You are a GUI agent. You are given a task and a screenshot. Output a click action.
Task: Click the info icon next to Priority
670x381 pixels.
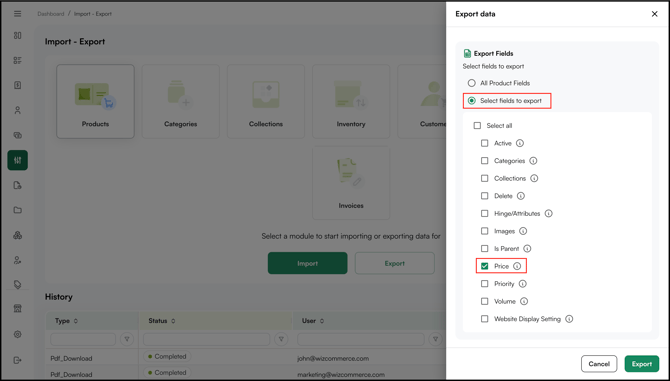pos(523,284)
